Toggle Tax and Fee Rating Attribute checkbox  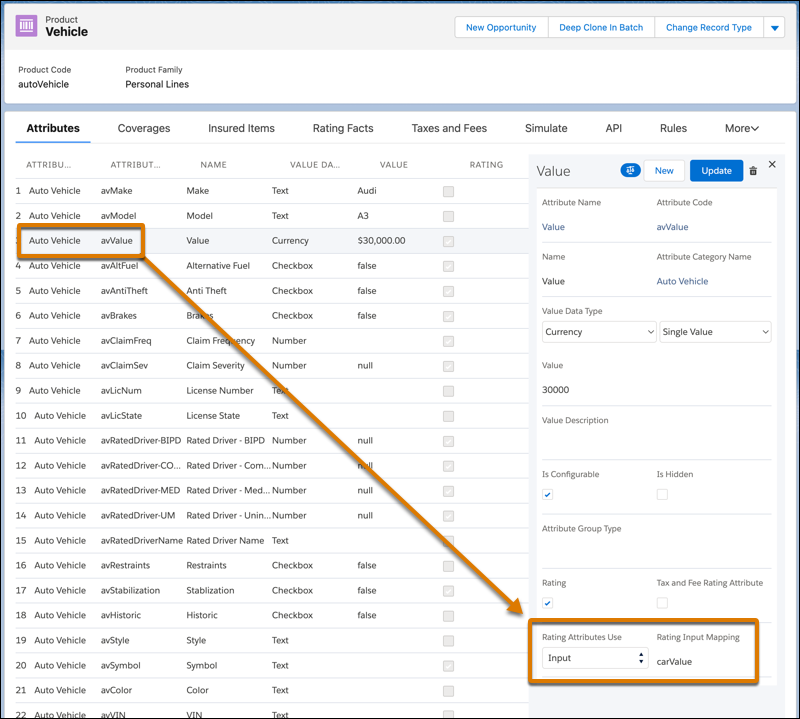(662, 603)
